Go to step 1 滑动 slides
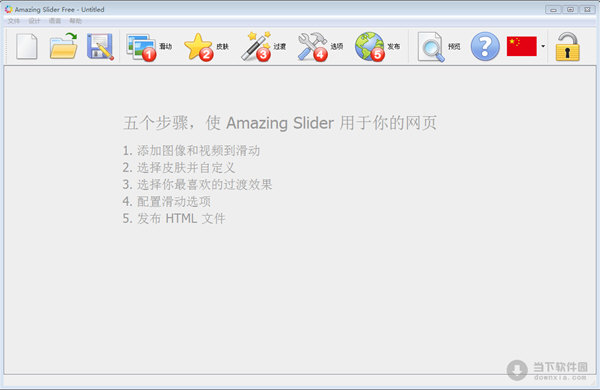This screenshot has width=600, height=390. pos(149,47)
